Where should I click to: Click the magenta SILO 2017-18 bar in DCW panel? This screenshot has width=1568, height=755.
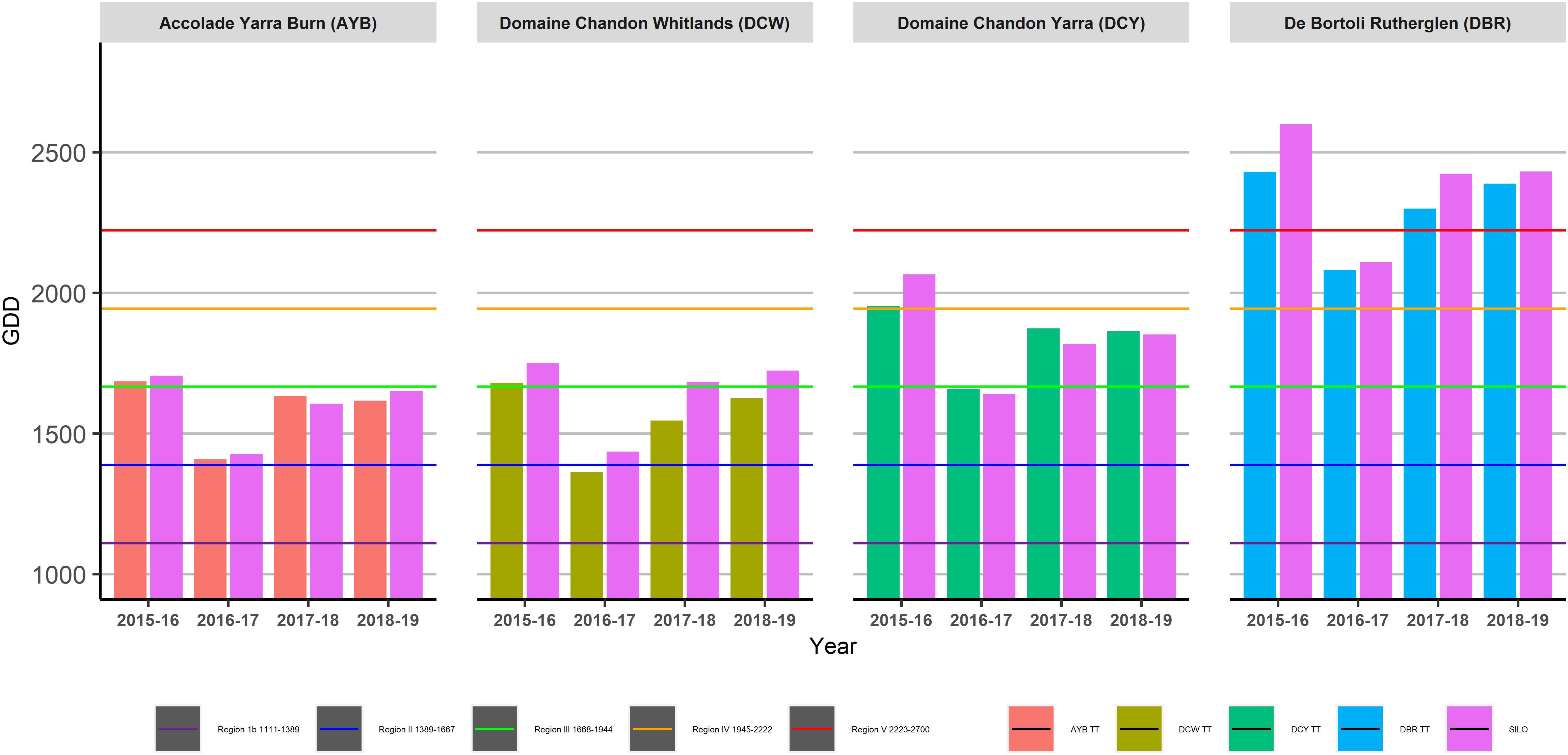702,490
